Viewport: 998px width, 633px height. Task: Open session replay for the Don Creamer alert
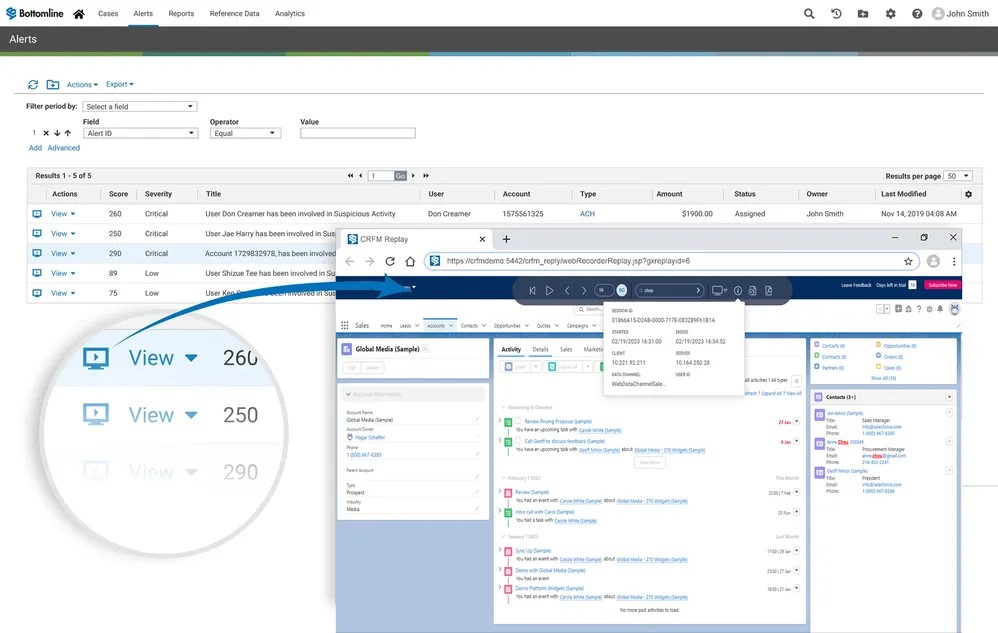click(x=37, y=214)
